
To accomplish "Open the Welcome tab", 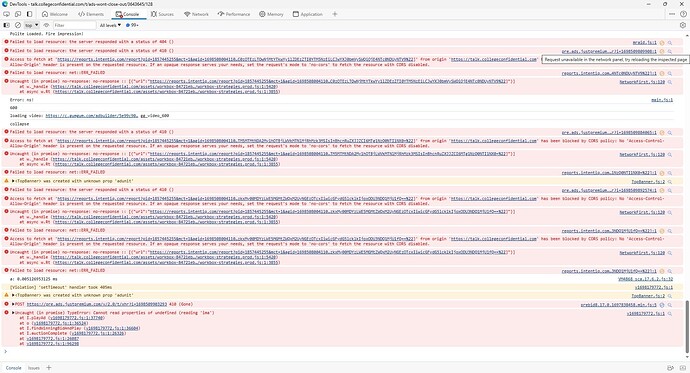I will pos(55,14).
